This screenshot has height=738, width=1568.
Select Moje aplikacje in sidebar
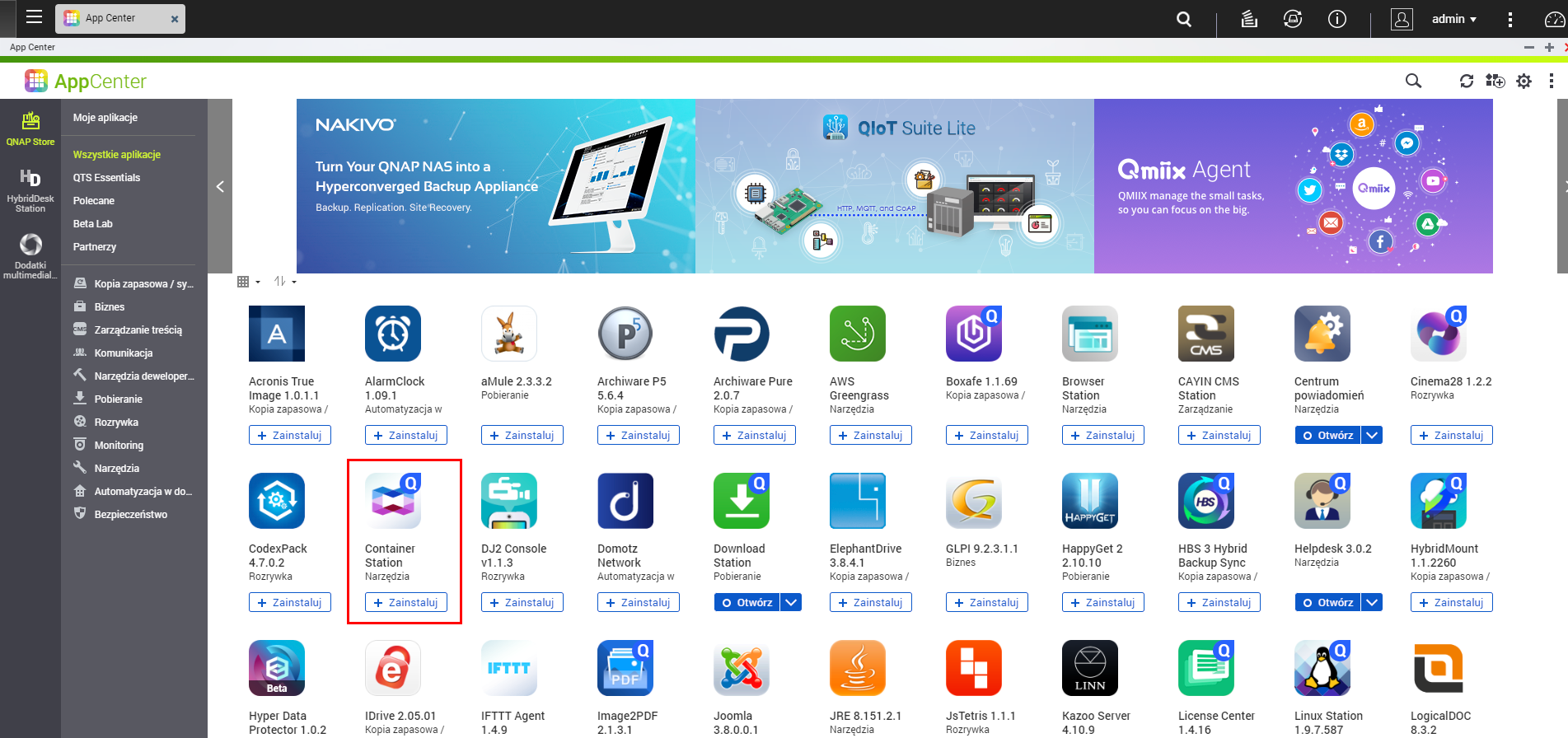105,118
